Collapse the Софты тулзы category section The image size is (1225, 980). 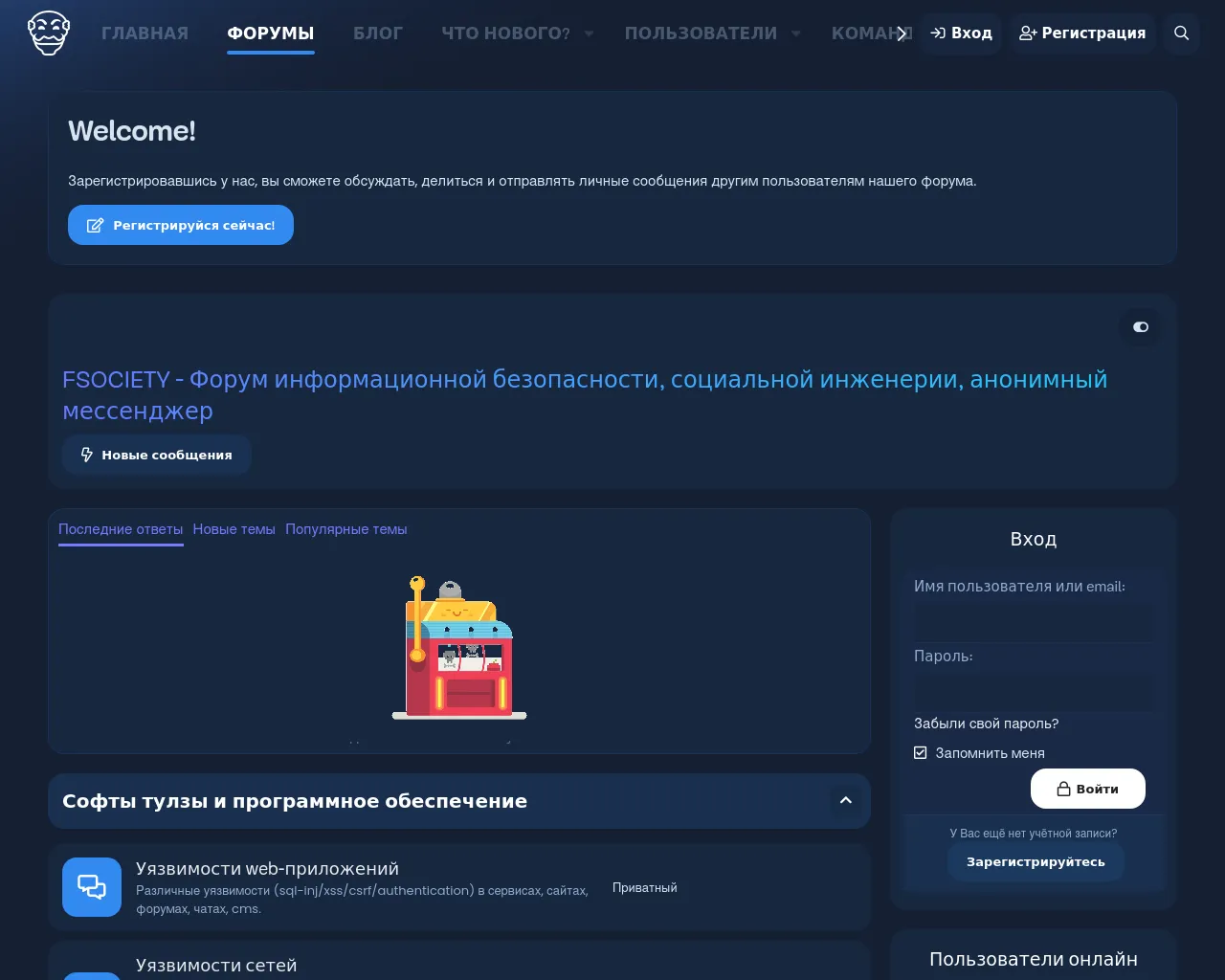(846, 801)
